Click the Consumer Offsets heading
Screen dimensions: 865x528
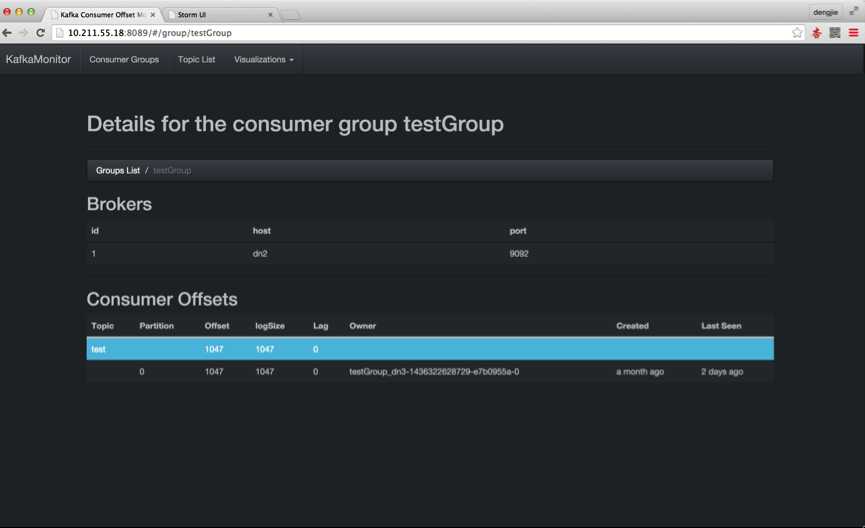pyautogui.click(x=162, y=299)
